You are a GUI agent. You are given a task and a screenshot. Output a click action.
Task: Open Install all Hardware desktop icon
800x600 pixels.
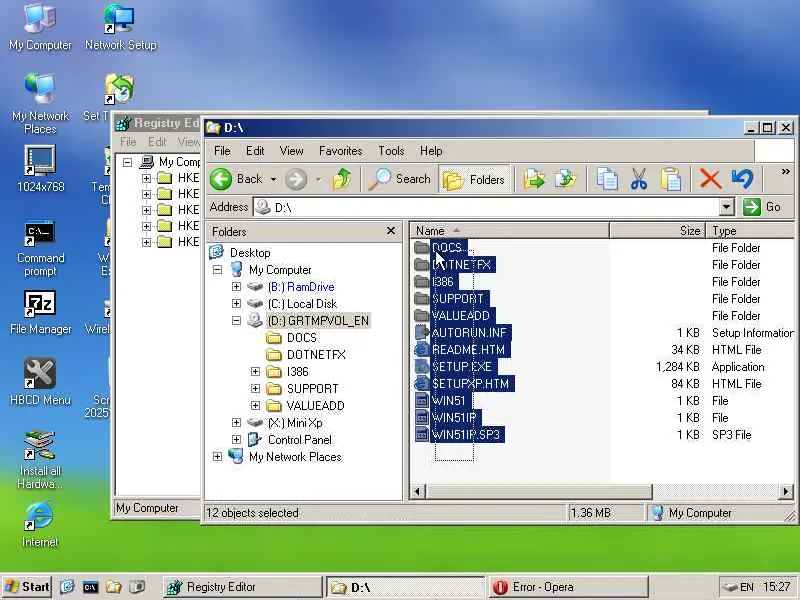point(40,460)
